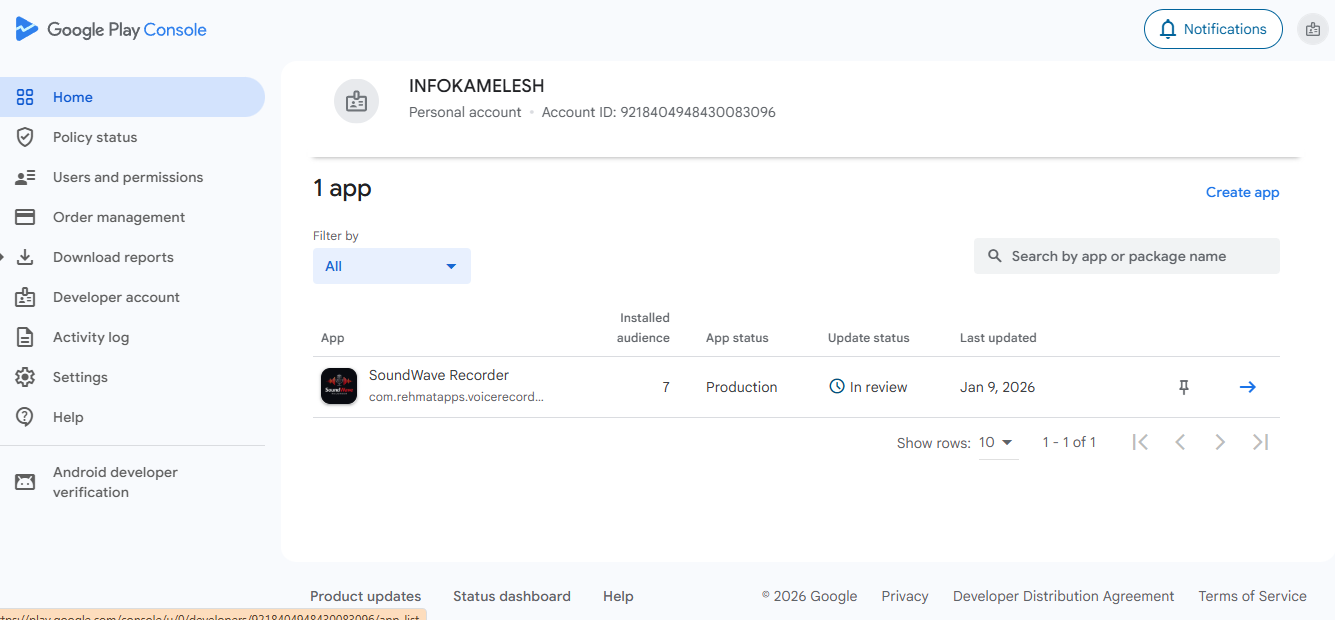Open Order management in the sidebar
1335x620 pixels.
pyautogui.click(x=132, y=217)
